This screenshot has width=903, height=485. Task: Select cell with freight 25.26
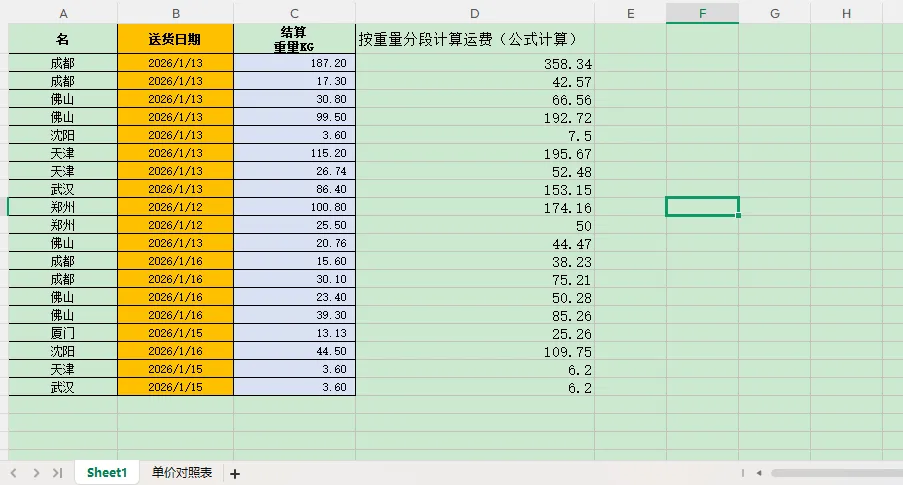[x=475, y=333]
